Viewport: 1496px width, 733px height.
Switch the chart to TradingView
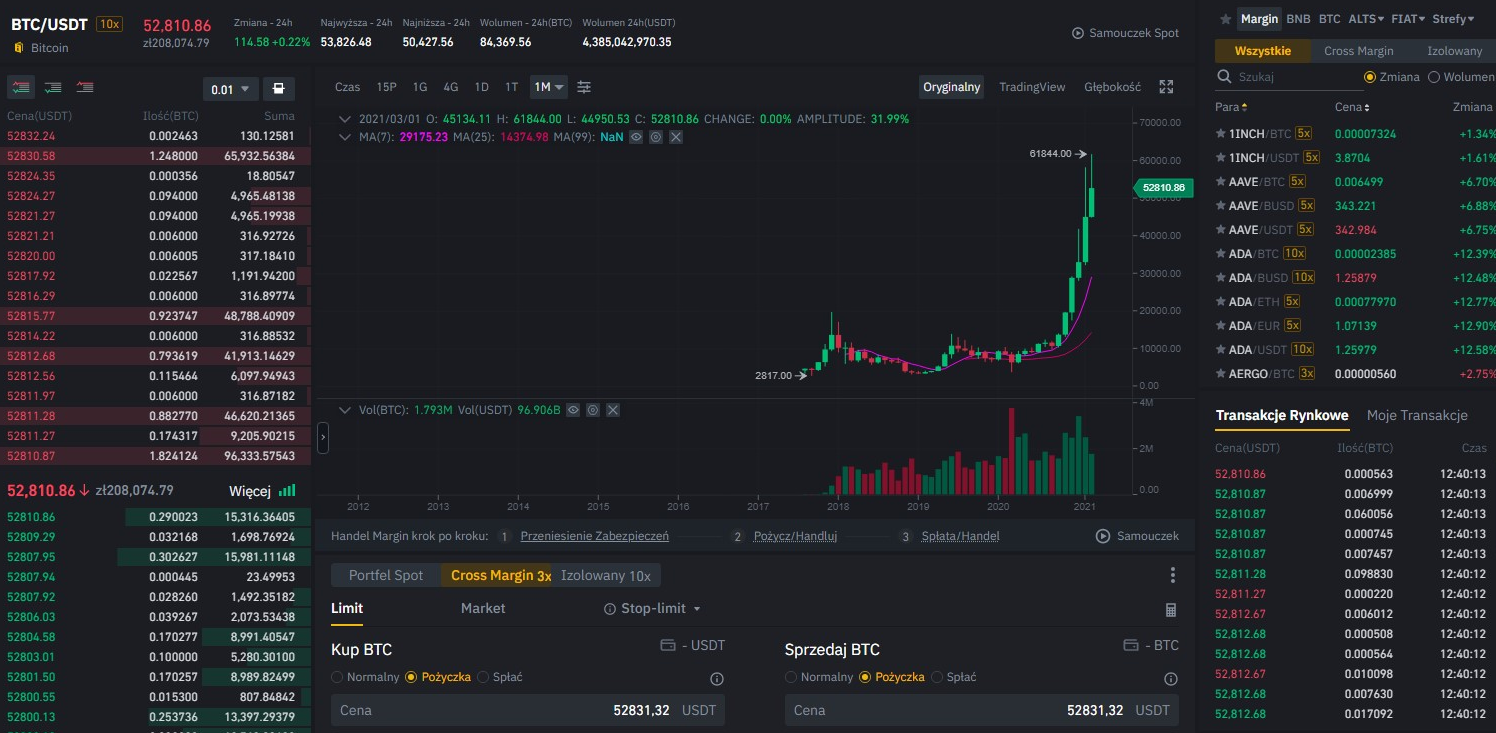[1032, 87]
